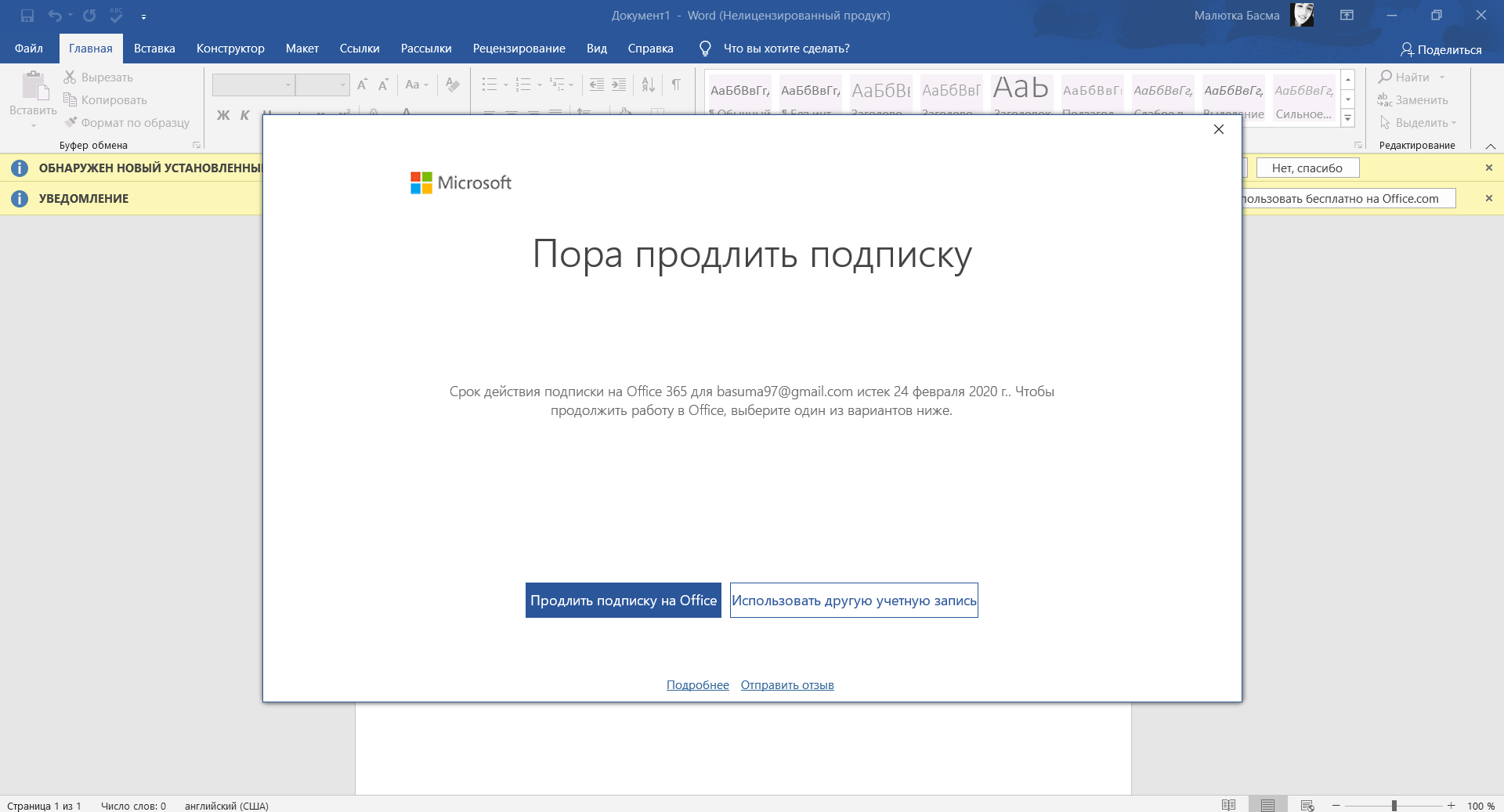Click 'Продлить подписку на Office' button
The height and width of the screenshot is (812, 1504).
(624, 601)
